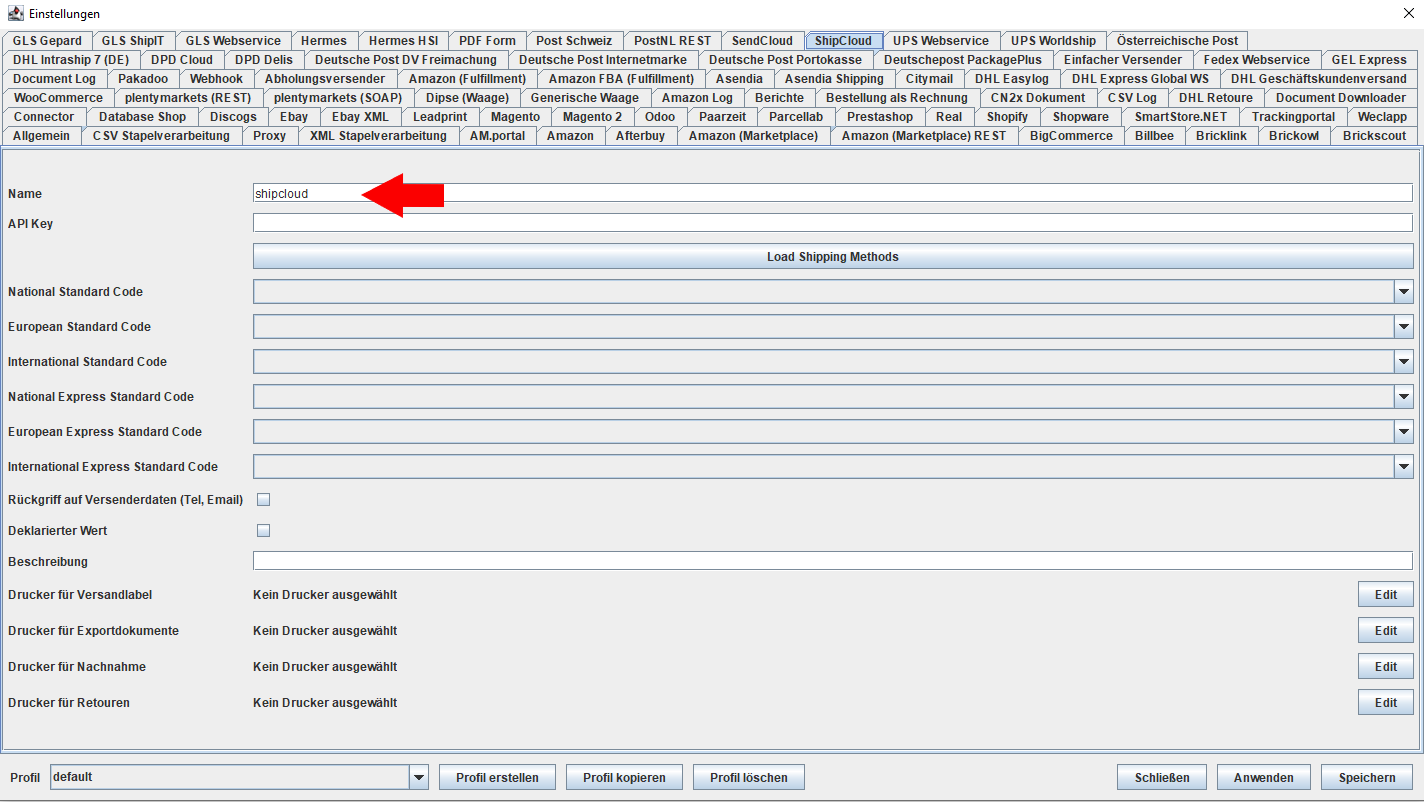
Task: Open the Amazon FBA (Fulfillment) tab
Action: point(621,79)
